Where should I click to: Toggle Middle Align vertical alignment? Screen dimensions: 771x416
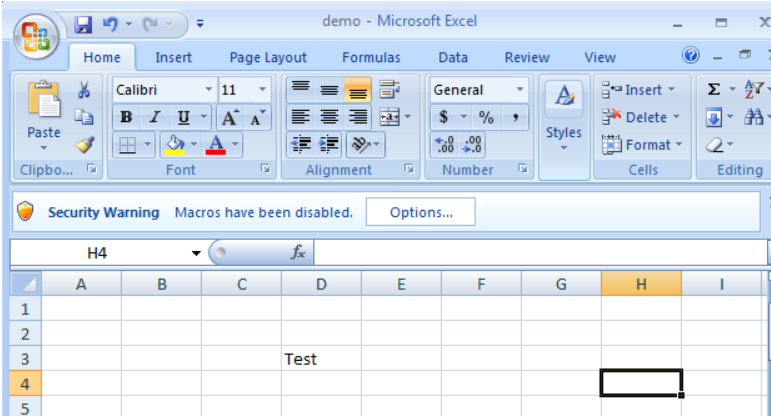329,89
